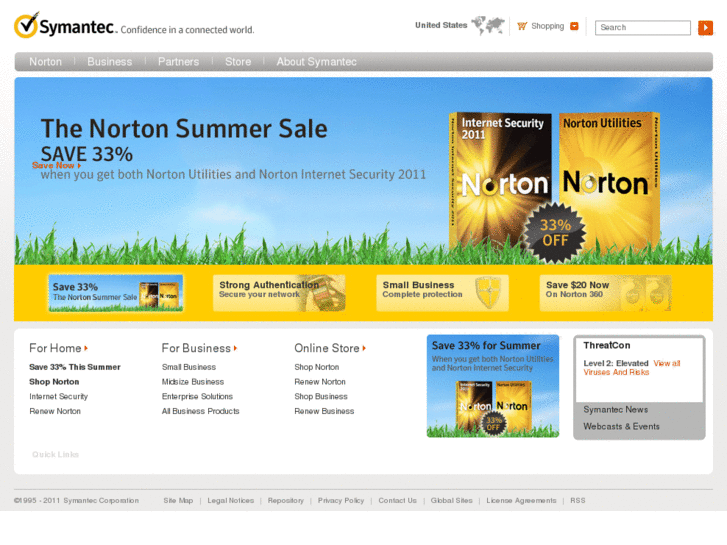This screenshot has height=545, width=727.
Task: Open the Online Store section heading
Action: [330, 348]
